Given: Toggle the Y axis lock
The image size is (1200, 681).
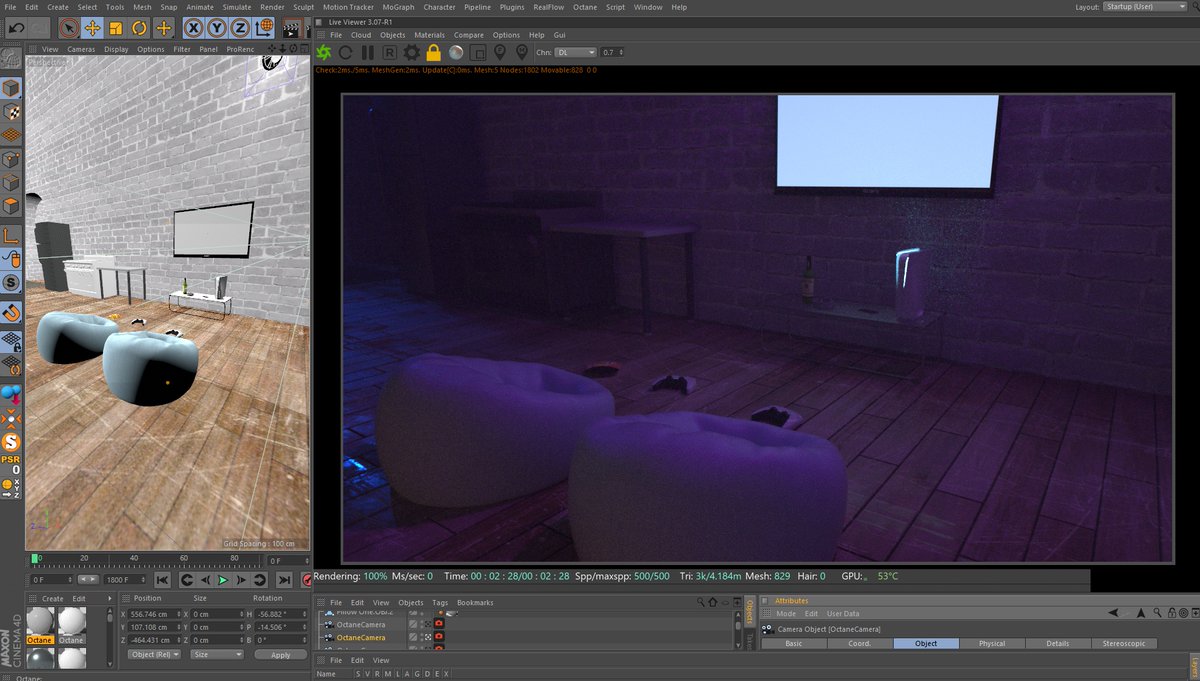Looking at the screenshot, I should [x=215, y=28].
